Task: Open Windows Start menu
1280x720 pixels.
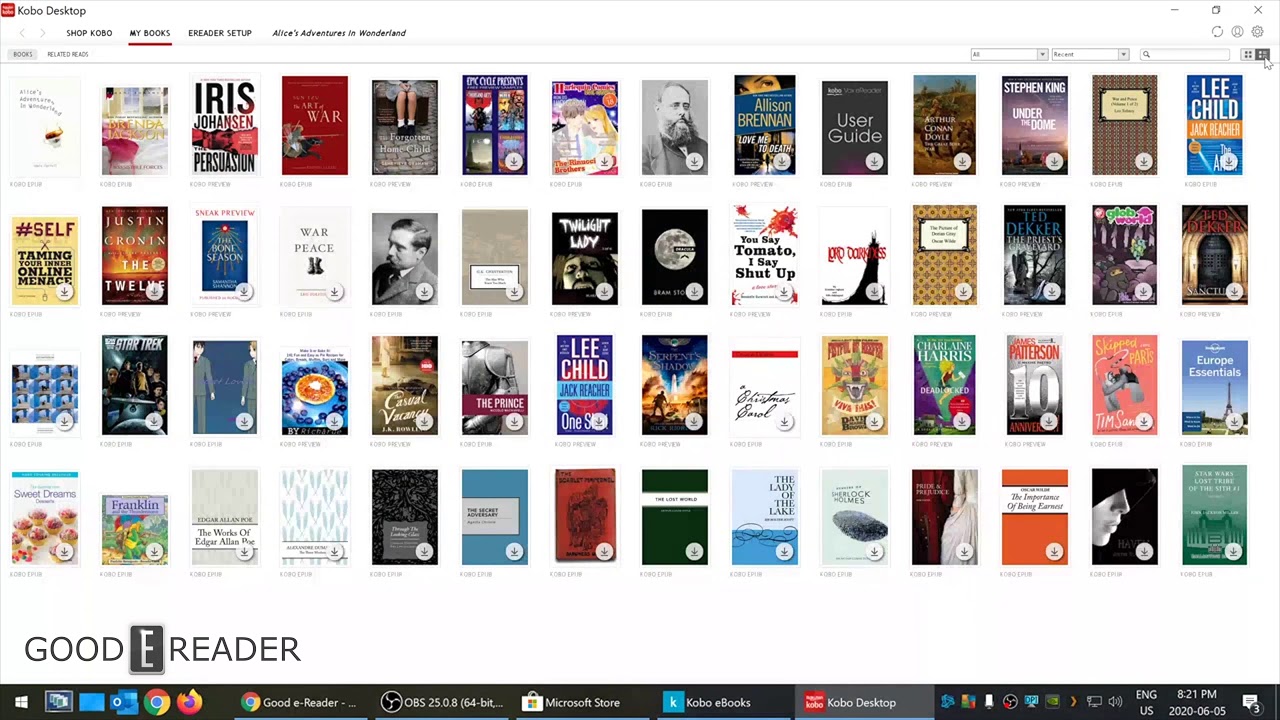Action: (20, 702)
